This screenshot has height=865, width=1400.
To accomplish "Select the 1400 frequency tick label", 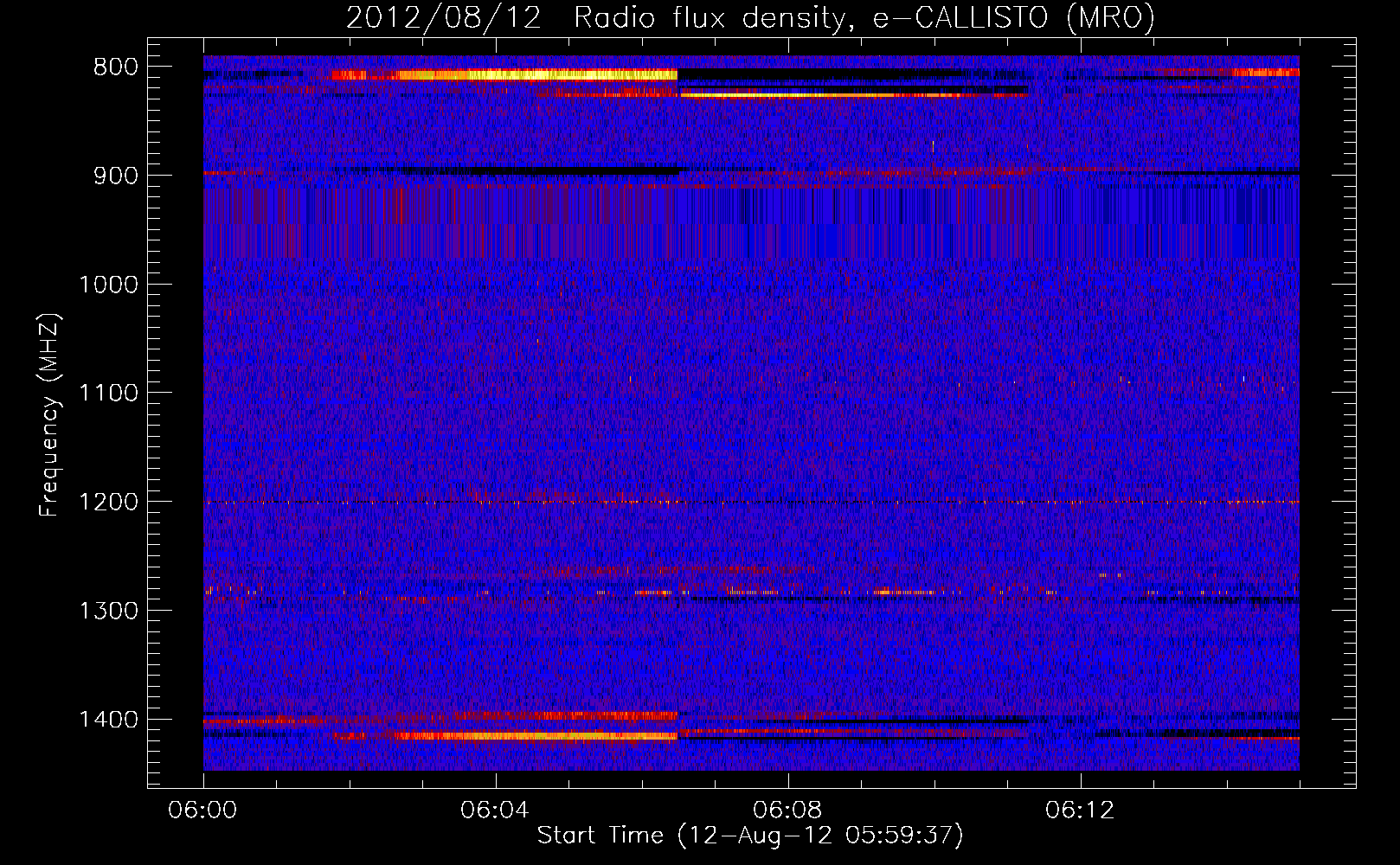I will pos(108,719).
